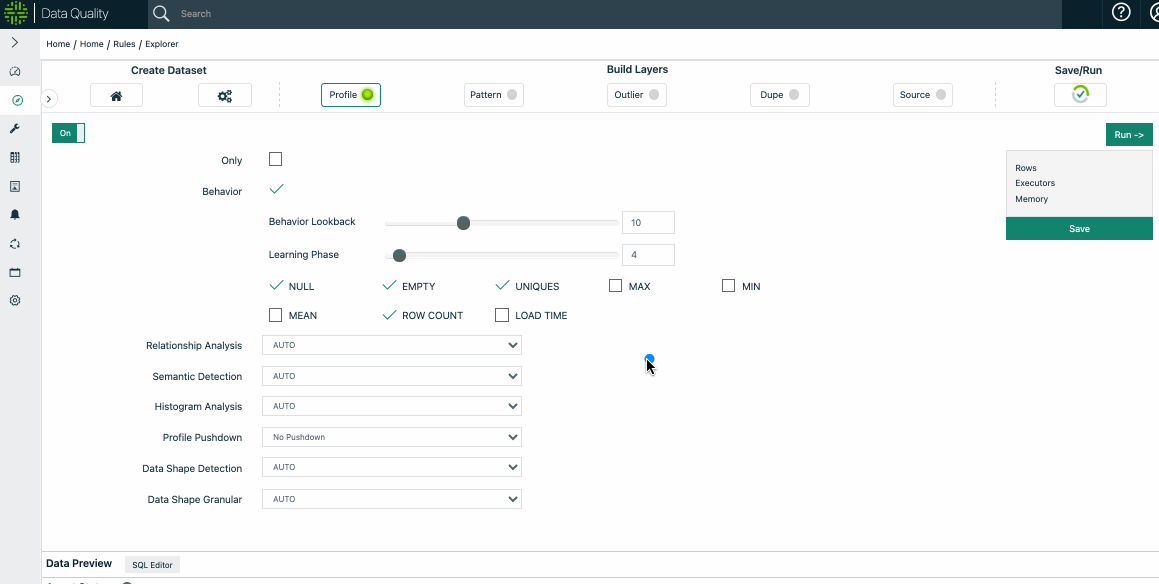Click the calendar icon in sidebar
The image size is (1159, 584).
(x=15, y=272)
